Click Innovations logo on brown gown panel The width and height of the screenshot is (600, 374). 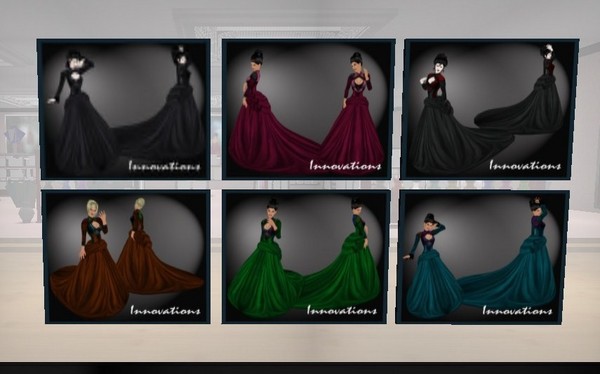click(x=165, y=310)
